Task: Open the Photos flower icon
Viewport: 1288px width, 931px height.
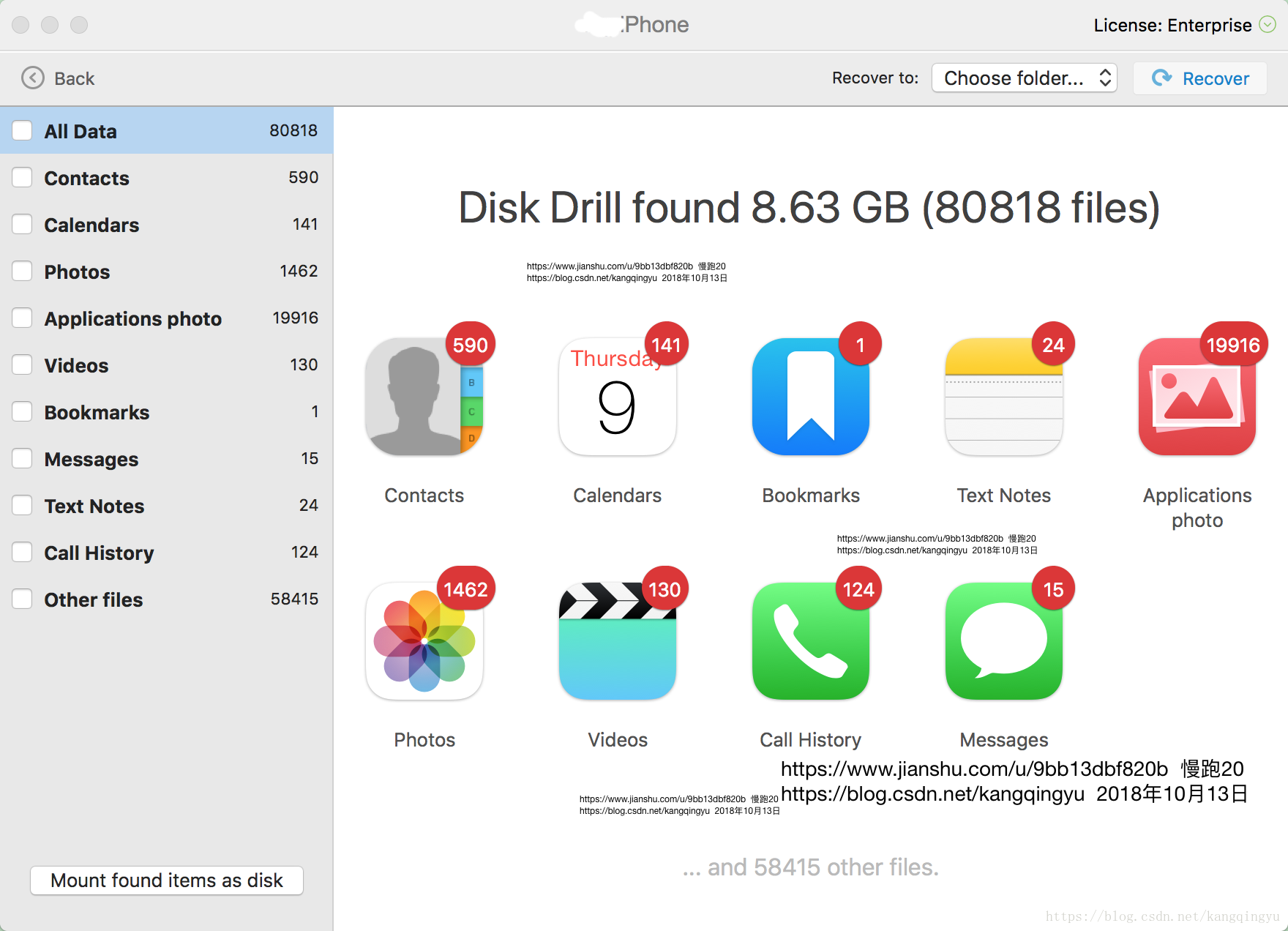Action: pos(424,641)
